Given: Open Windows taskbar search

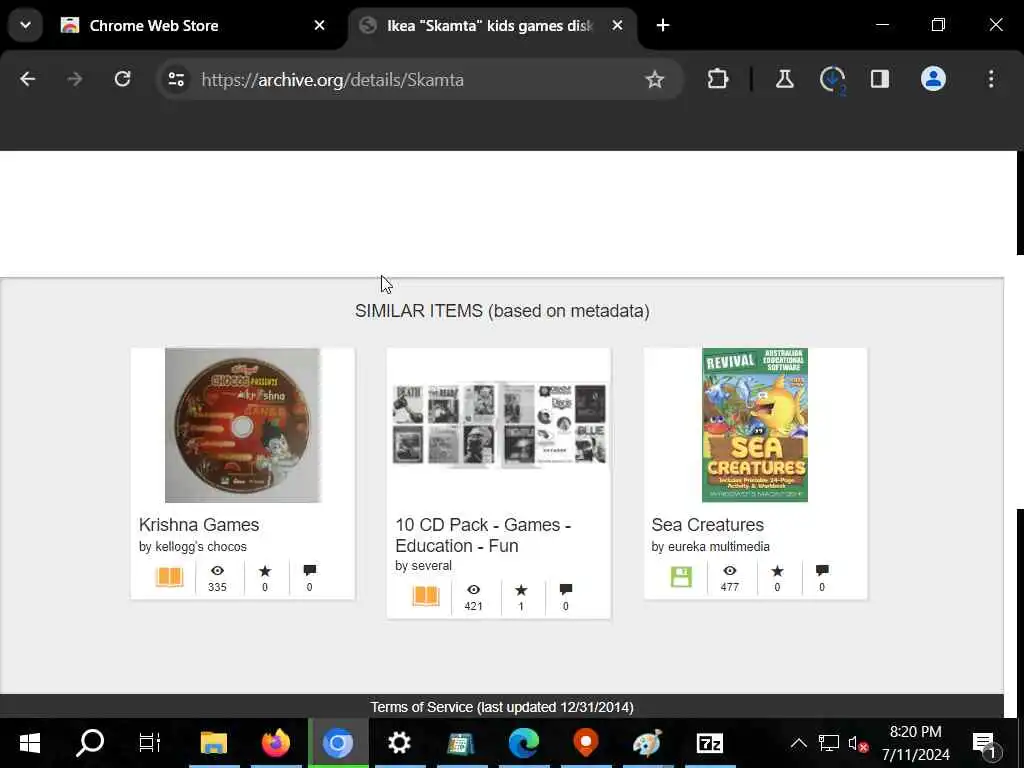Looking at the screenshot, I should click(90, 743).
